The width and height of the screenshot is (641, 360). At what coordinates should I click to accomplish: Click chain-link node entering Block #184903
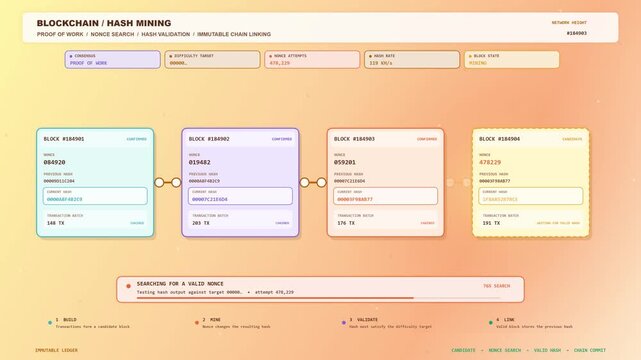tap(322, 183)
